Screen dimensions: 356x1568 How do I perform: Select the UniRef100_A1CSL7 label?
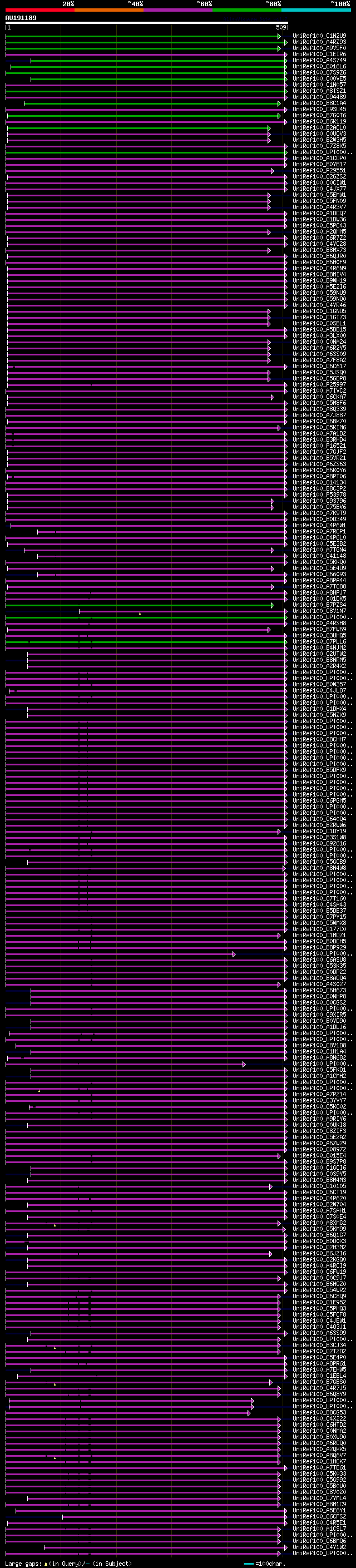coord(319,1529)
